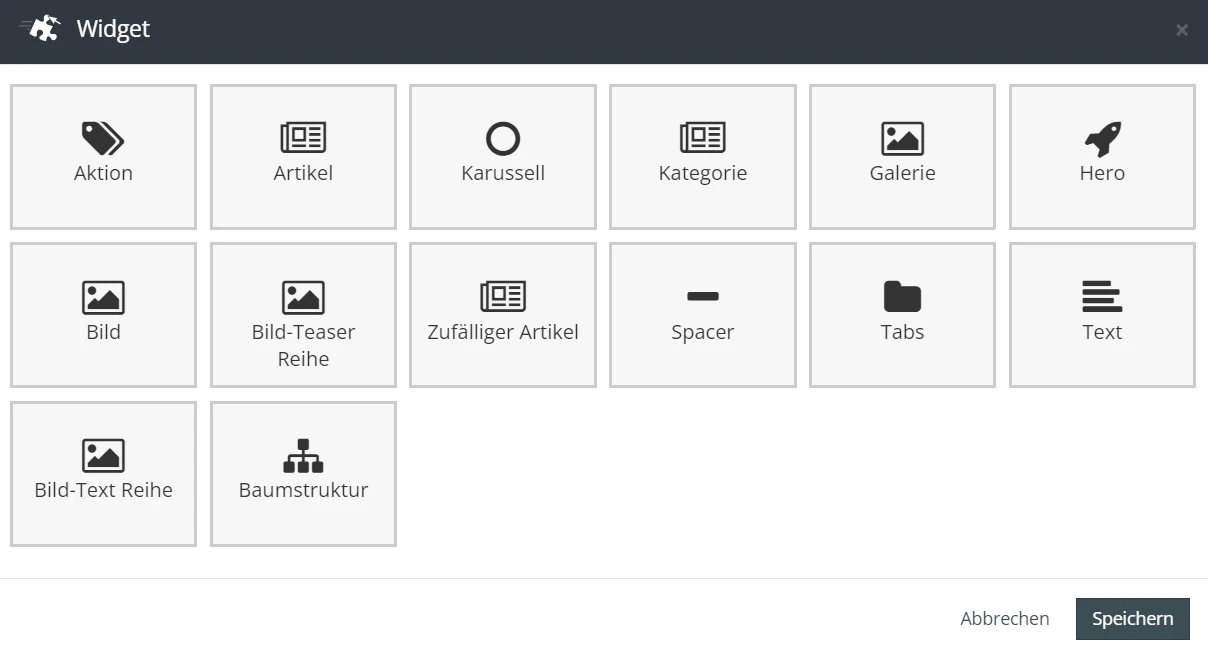Choose the Bild-Text Reihe icon
This screenshot has width=1208, height=657.
click(x=103, y=455)
